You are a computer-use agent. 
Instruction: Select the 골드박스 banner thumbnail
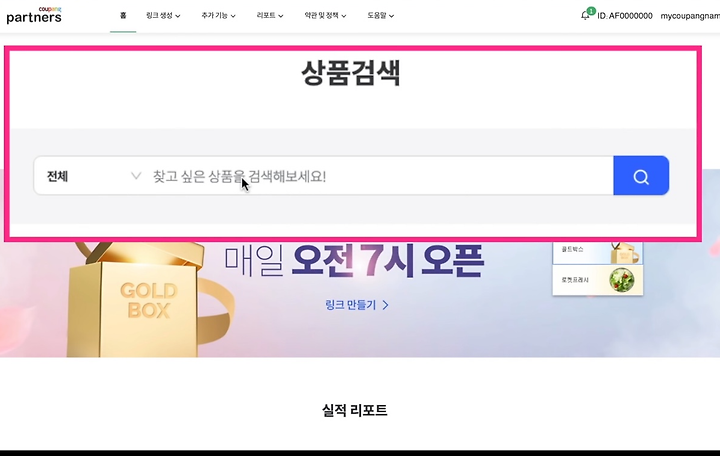tap(597, 253)
